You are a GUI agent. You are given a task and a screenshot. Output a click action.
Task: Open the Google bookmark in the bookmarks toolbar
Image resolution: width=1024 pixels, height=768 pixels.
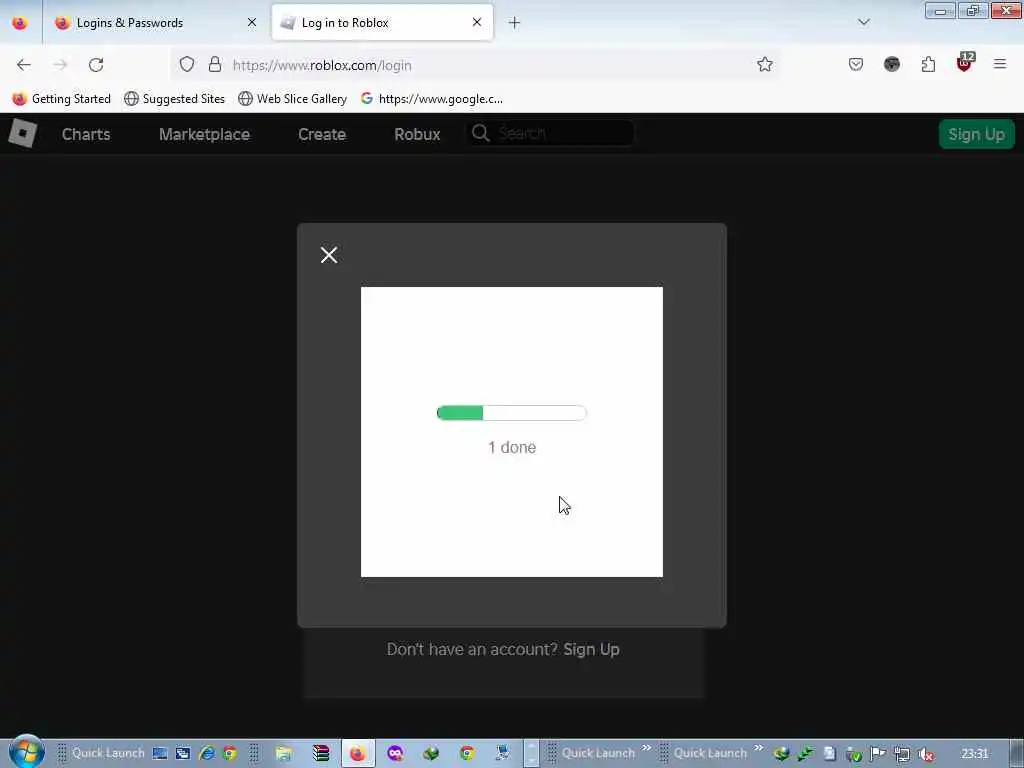coord(432,99)
